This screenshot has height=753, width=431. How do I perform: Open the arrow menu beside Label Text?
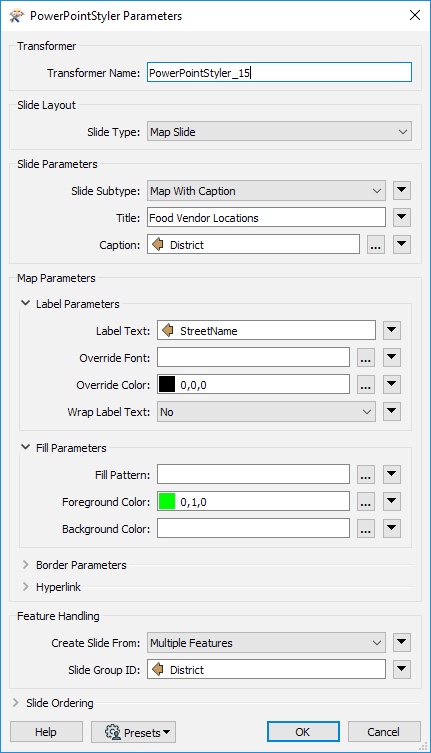click(x=392, y=330)
